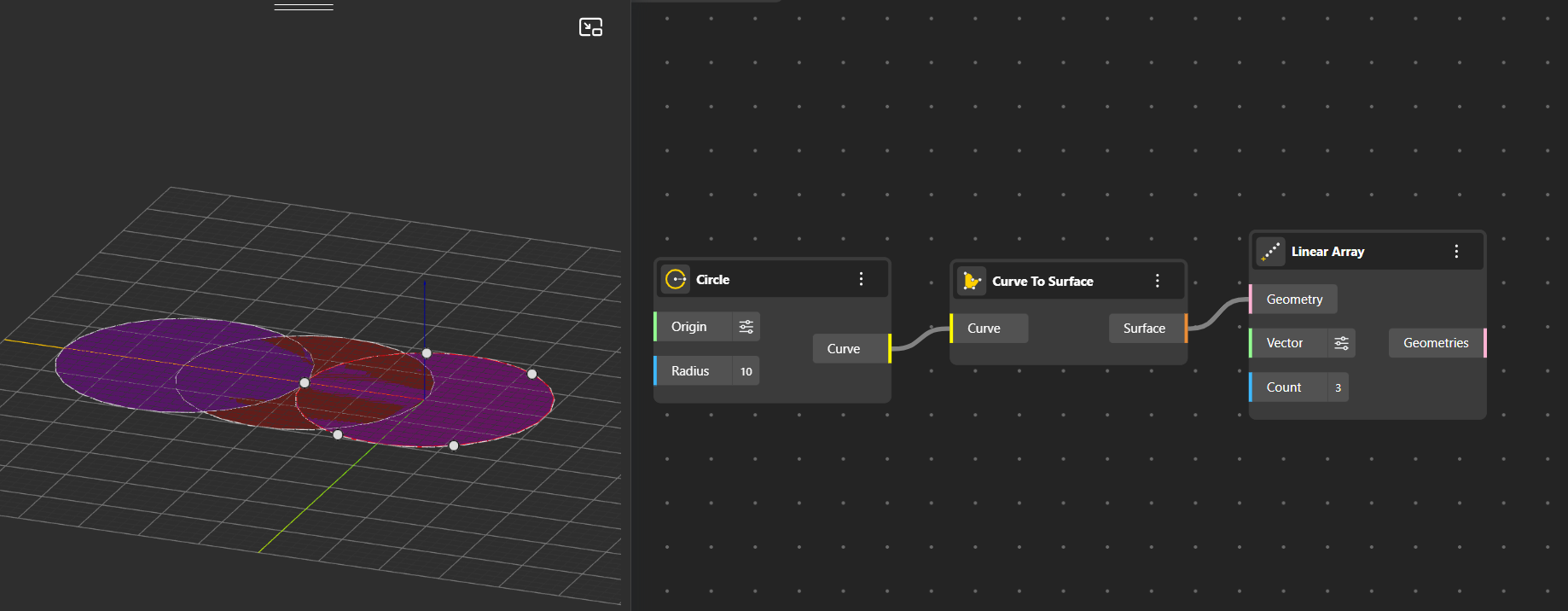
Task: Select the Curve input on Curve To Surface
Action: point(984,329)
